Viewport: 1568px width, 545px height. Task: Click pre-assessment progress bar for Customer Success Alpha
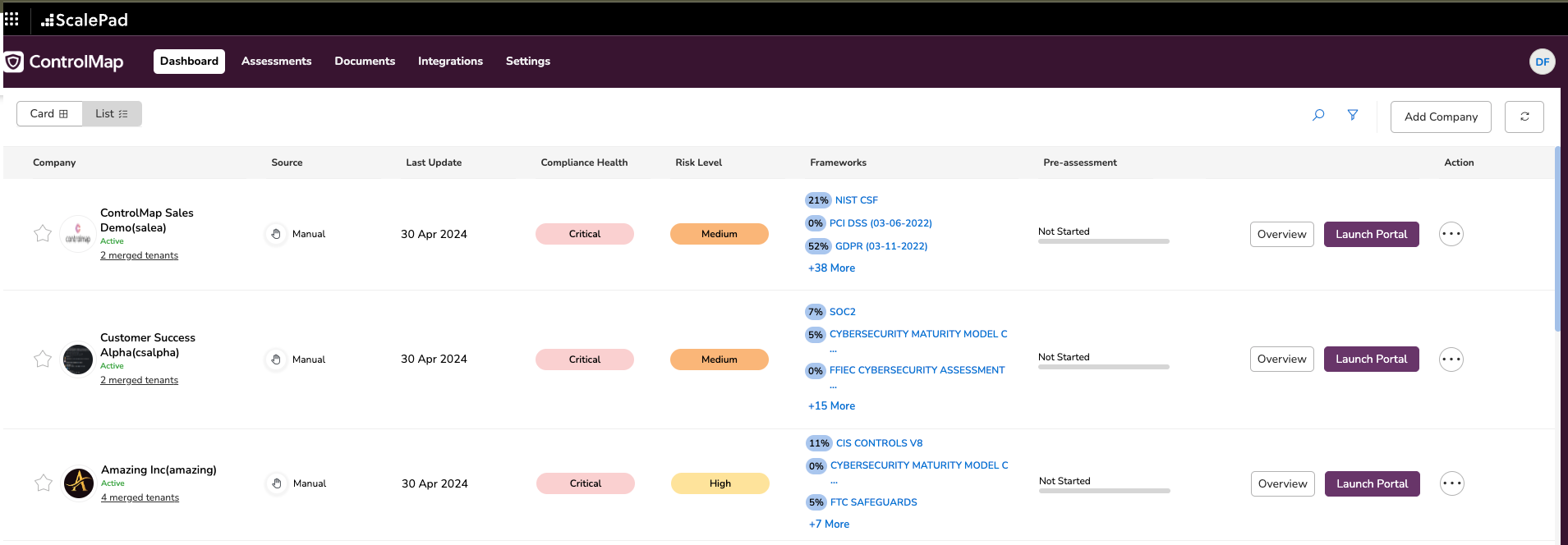1103,367
